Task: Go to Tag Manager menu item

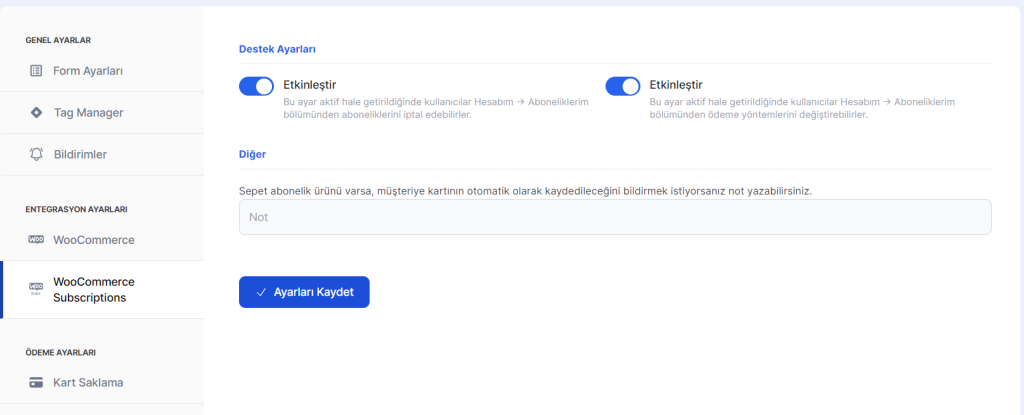Action: [88, 113]
